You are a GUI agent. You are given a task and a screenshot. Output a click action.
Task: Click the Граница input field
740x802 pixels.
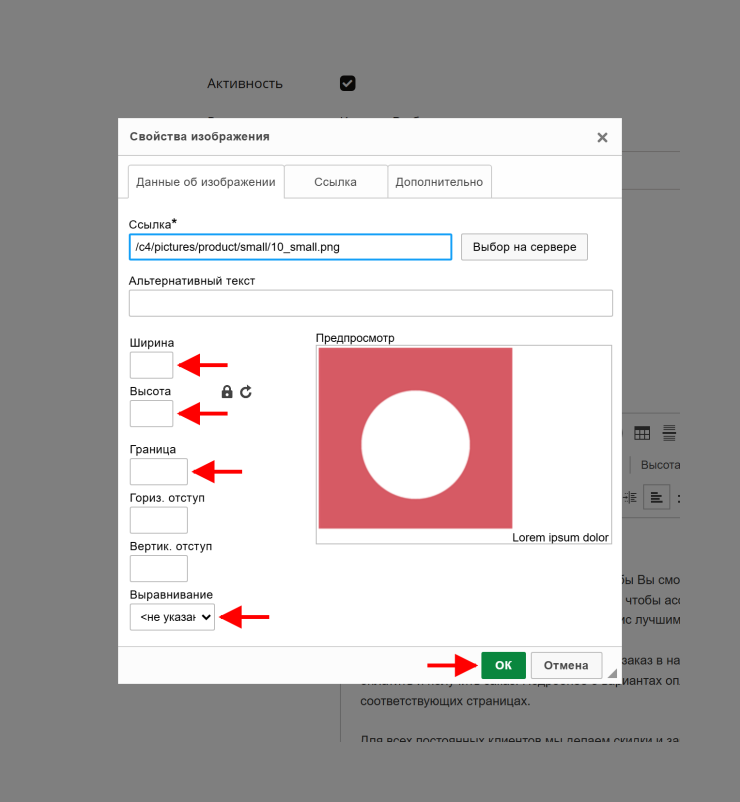pyautogui.click(x=159, y=472)
